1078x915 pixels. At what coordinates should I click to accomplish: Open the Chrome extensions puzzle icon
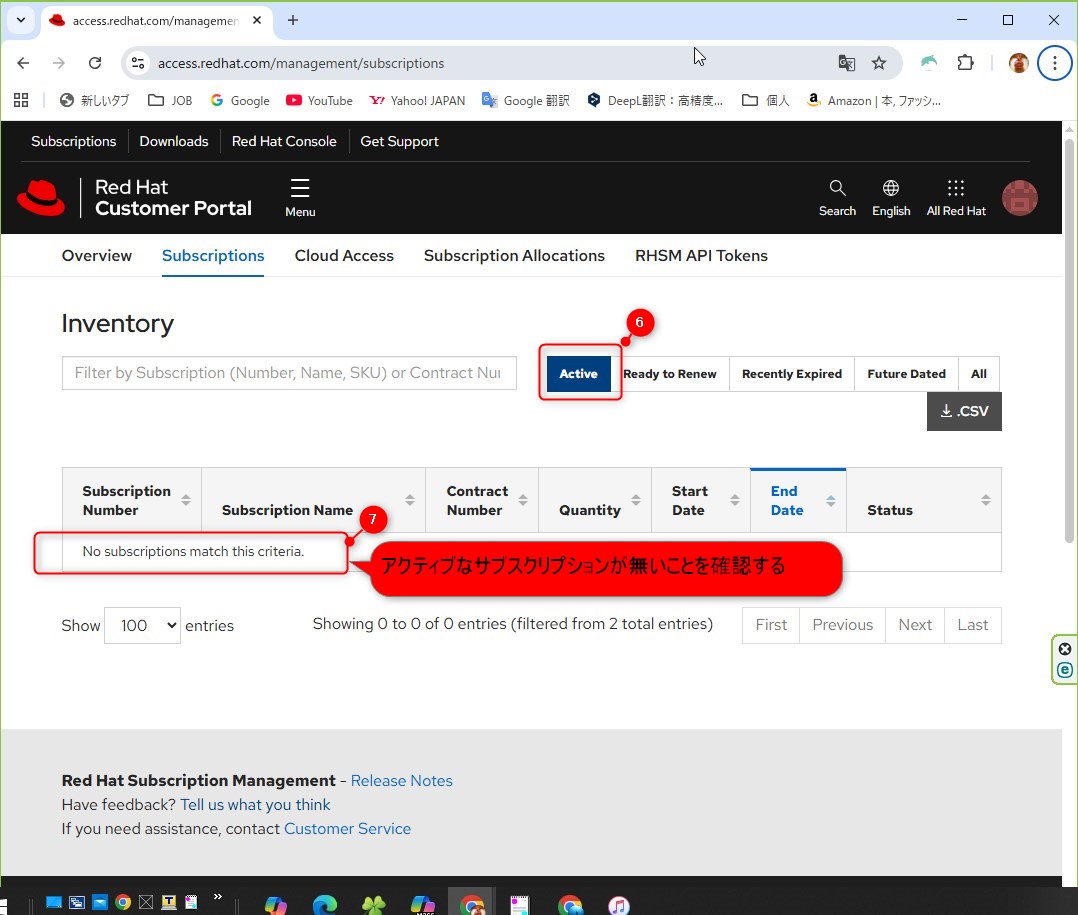965,63
